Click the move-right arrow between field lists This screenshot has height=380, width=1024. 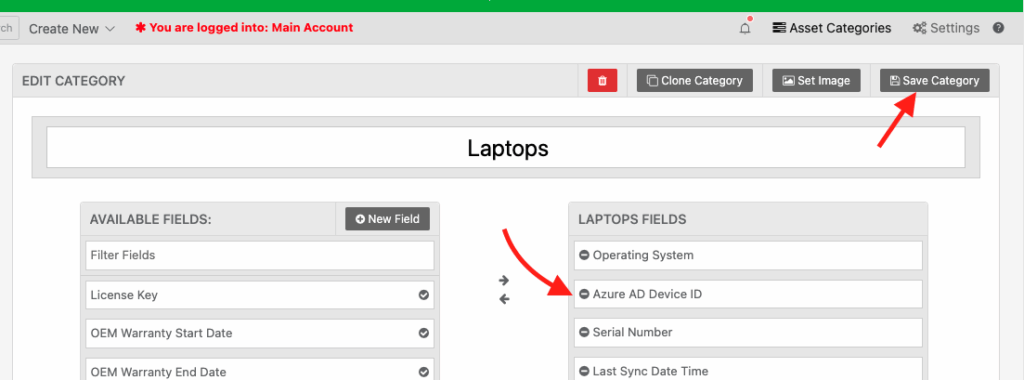tap(504, 280)
